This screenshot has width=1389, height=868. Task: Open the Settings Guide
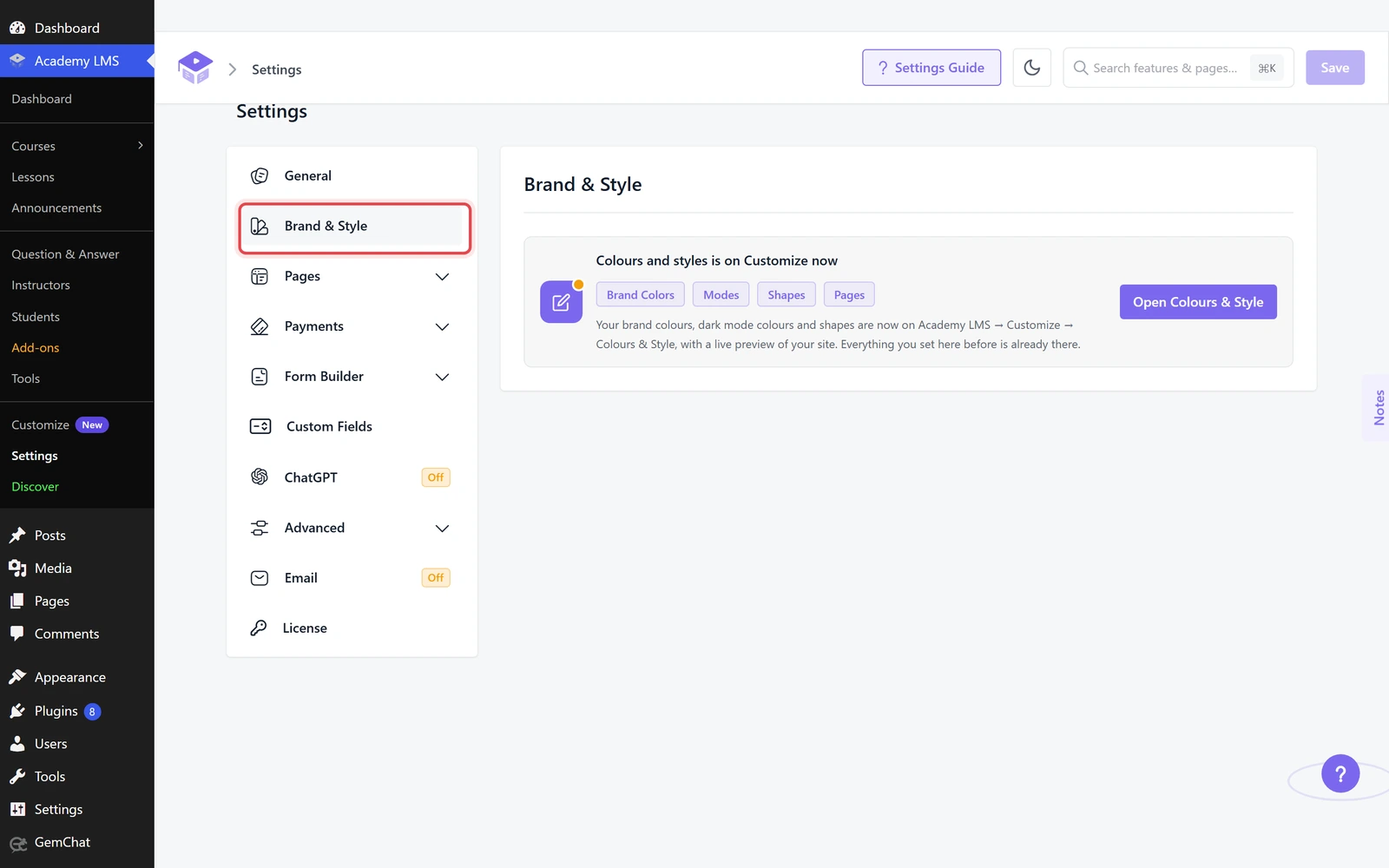[x=931, y=68]
